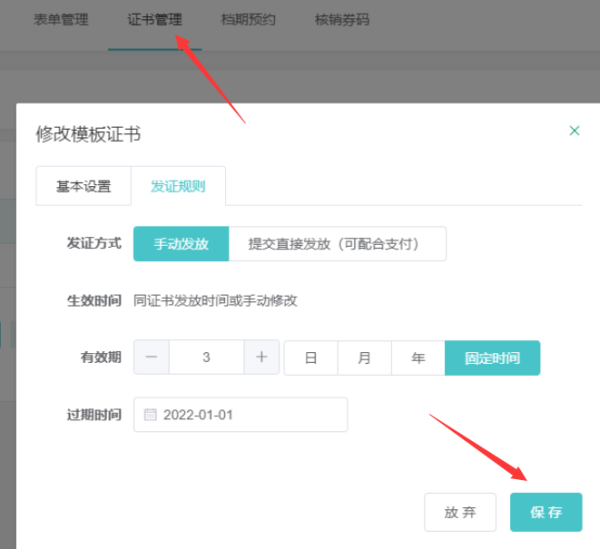Image resolution: width=600 pixels, height=549 pixels.
Task: Close the 修改模板证书 dialog with X
Action: 574,131
